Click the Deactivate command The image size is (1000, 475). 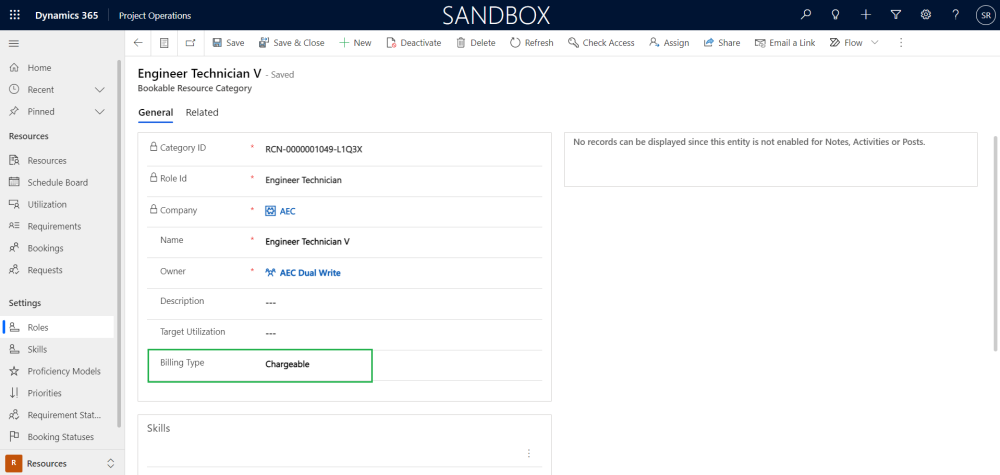(x=414, y=43)
